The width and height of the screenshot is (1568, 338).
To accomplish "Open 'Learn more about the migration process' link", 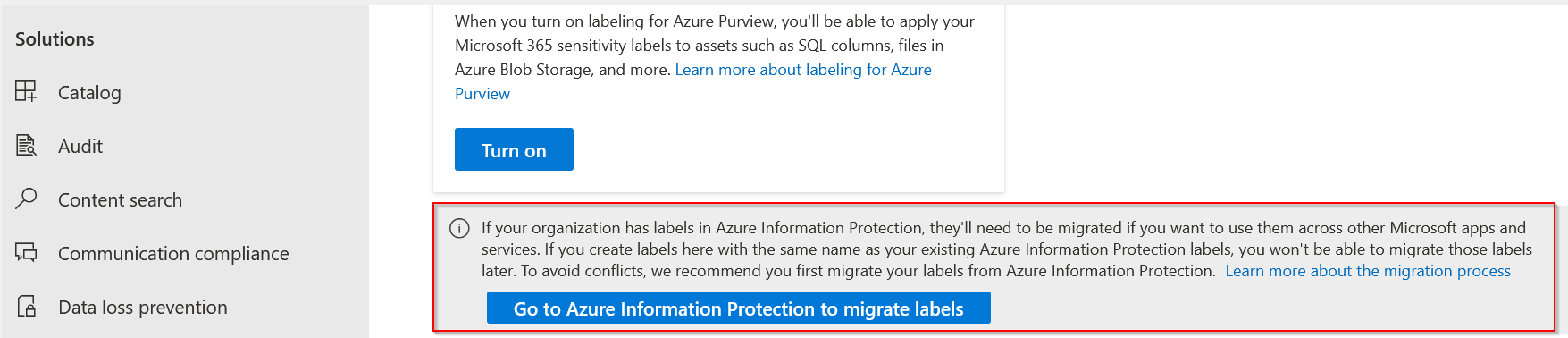I will [x=1368, y=271].
